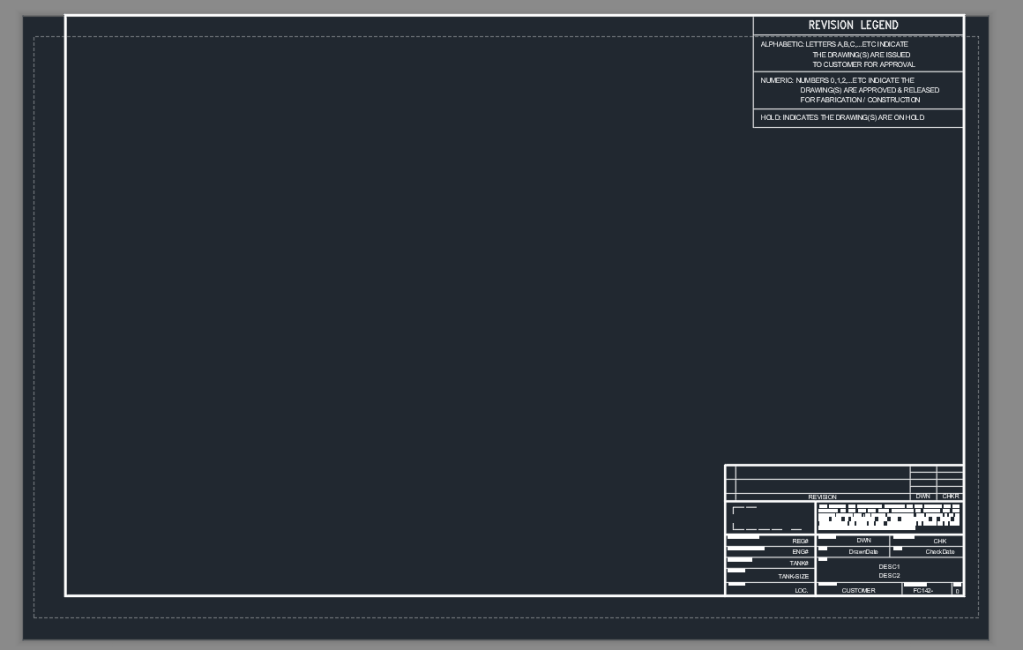Click the LOC. field in title block
This screenshot has height=650, width=1023.
pos(801,591)
